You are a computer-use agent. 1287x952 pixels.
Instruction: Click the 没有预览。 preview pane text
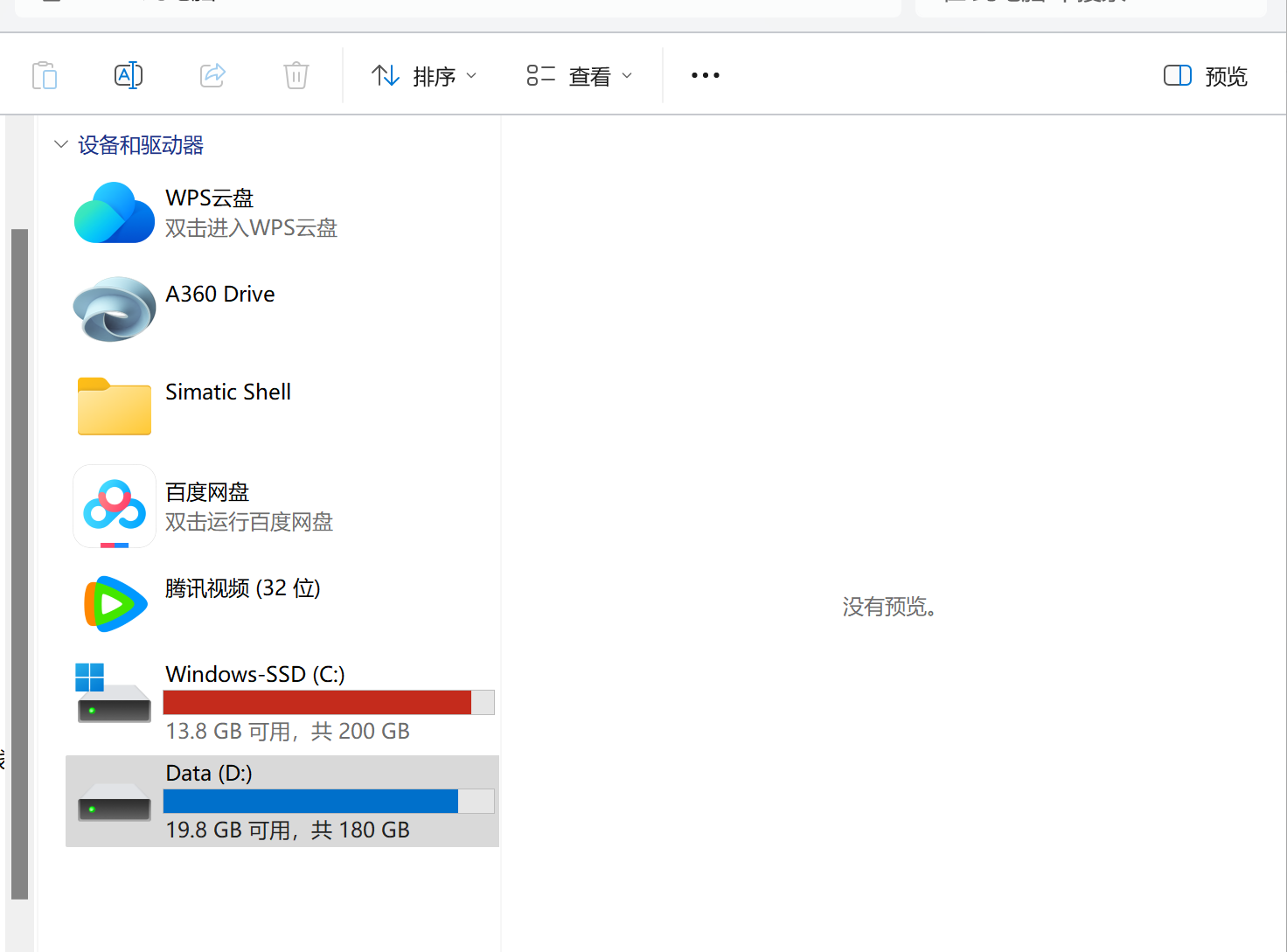coord(890,607)
